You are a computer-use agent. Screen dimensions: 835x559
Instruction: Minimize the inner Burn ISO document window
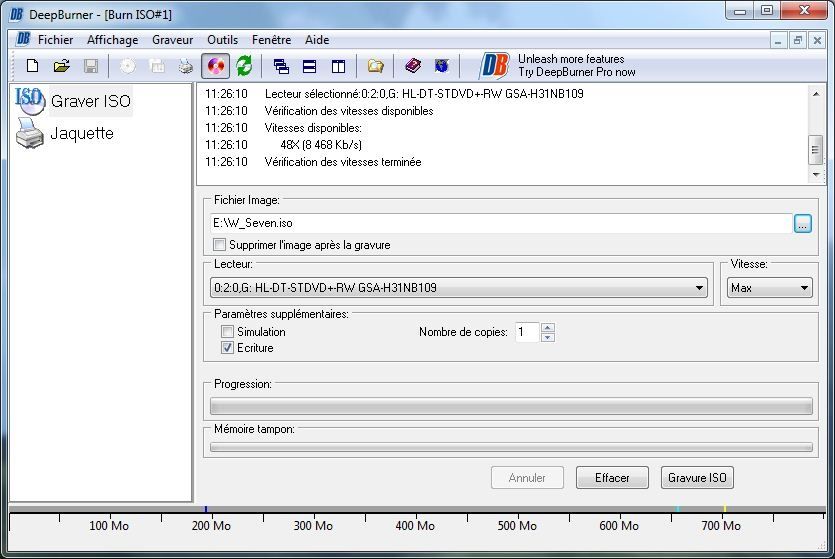pyautogui.click(x=778, y=40)
